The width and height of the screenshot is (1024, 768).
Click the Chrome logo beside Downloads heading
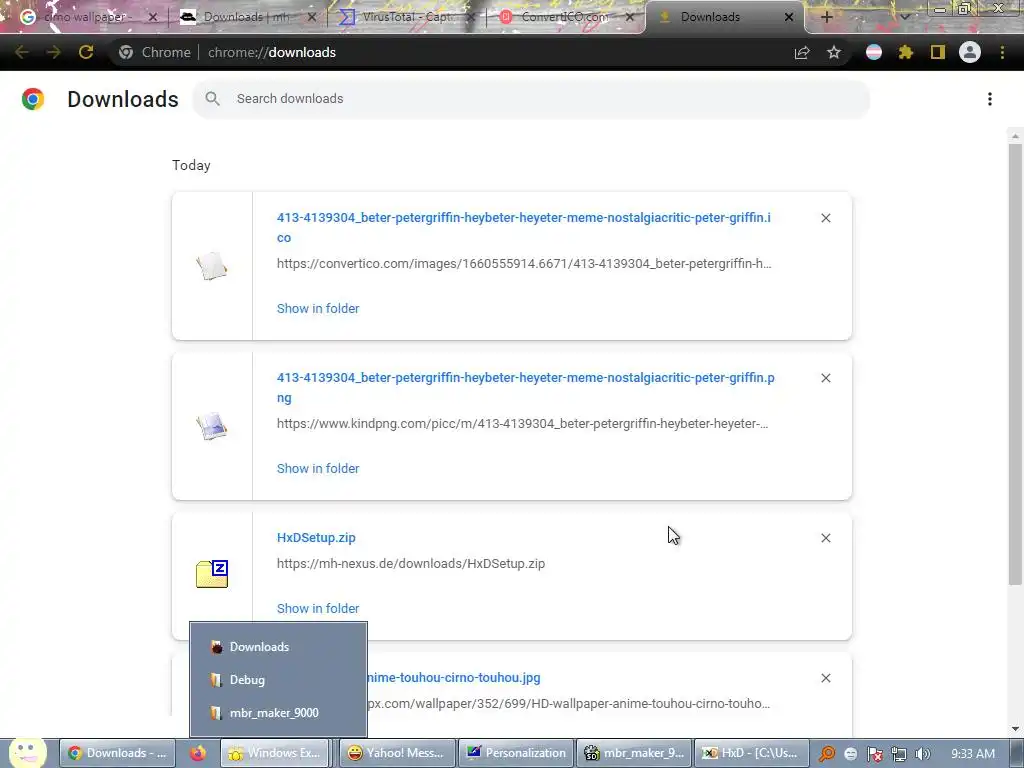tap(33, 99)
